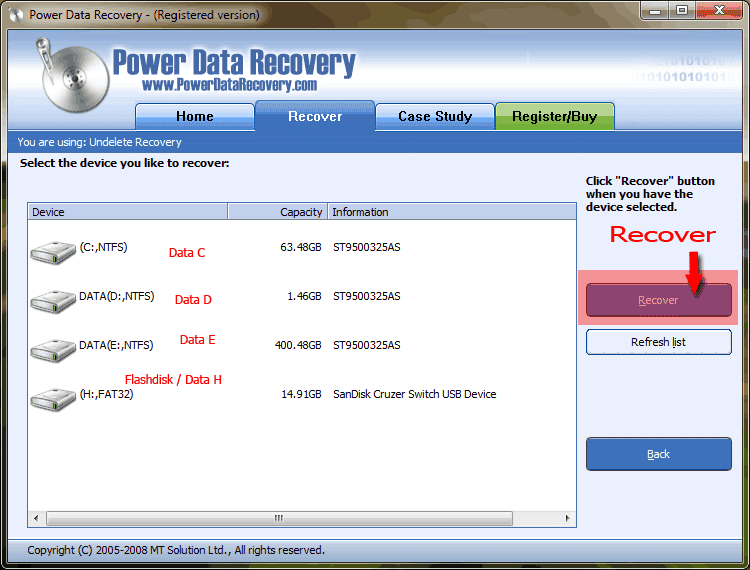750x570 pixels.
Task: Click the Recover button
Action: (x=659, y=300)
